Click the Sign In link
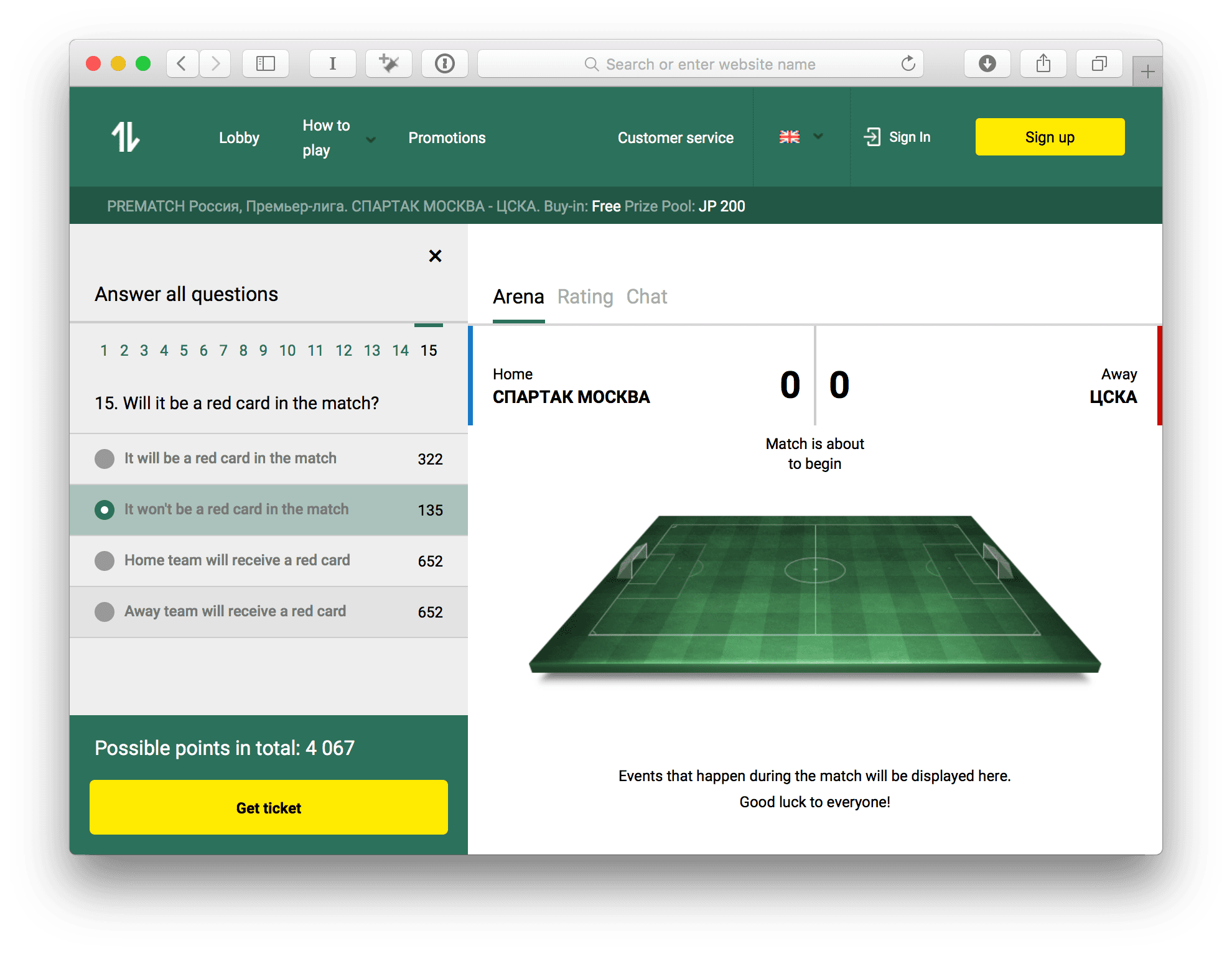1232x954 pixels. point(910,137)
